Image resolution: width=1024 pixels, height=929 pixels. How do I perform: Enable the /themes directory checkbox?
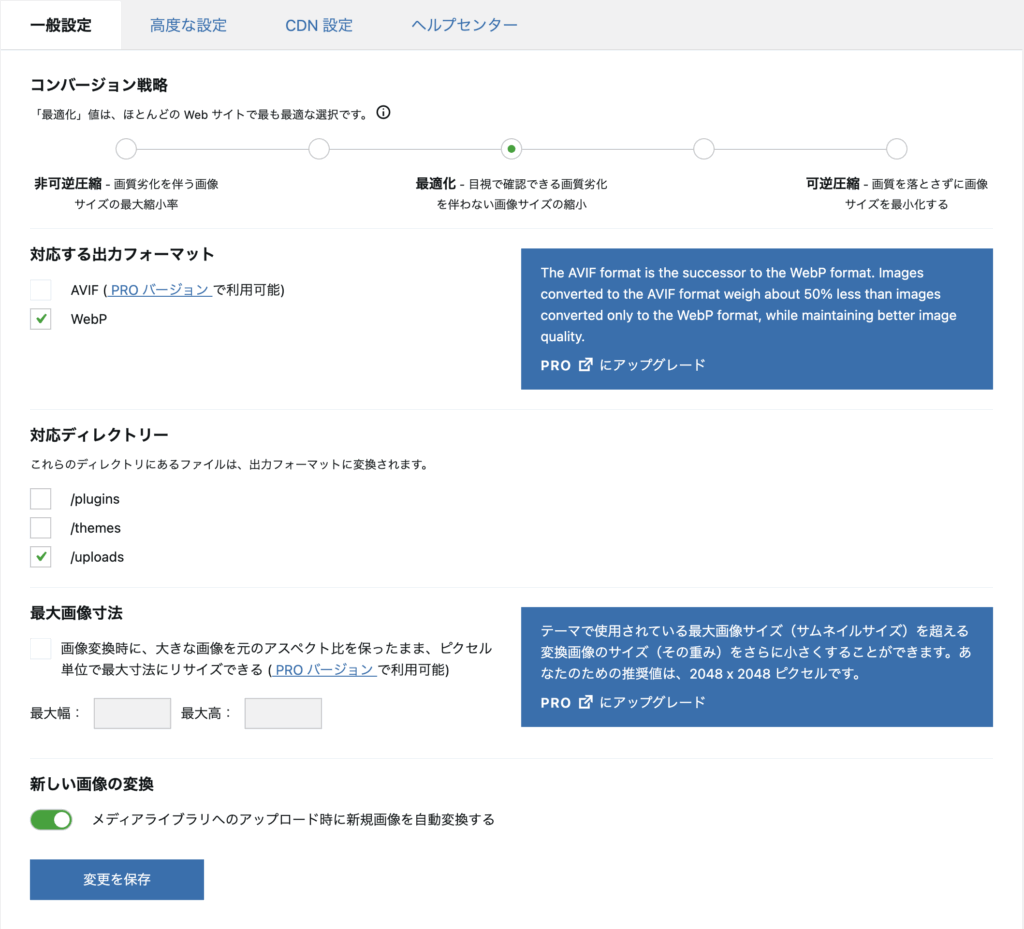click(x=40, y=527)
